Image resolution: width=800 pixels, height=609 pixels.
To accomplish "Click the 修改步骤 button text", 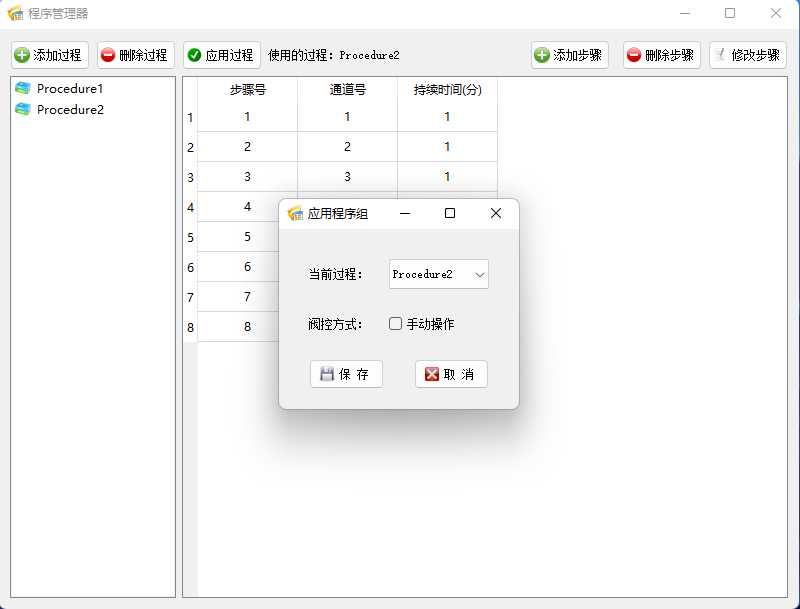I will pyautogui.click(x=756, y=55).
